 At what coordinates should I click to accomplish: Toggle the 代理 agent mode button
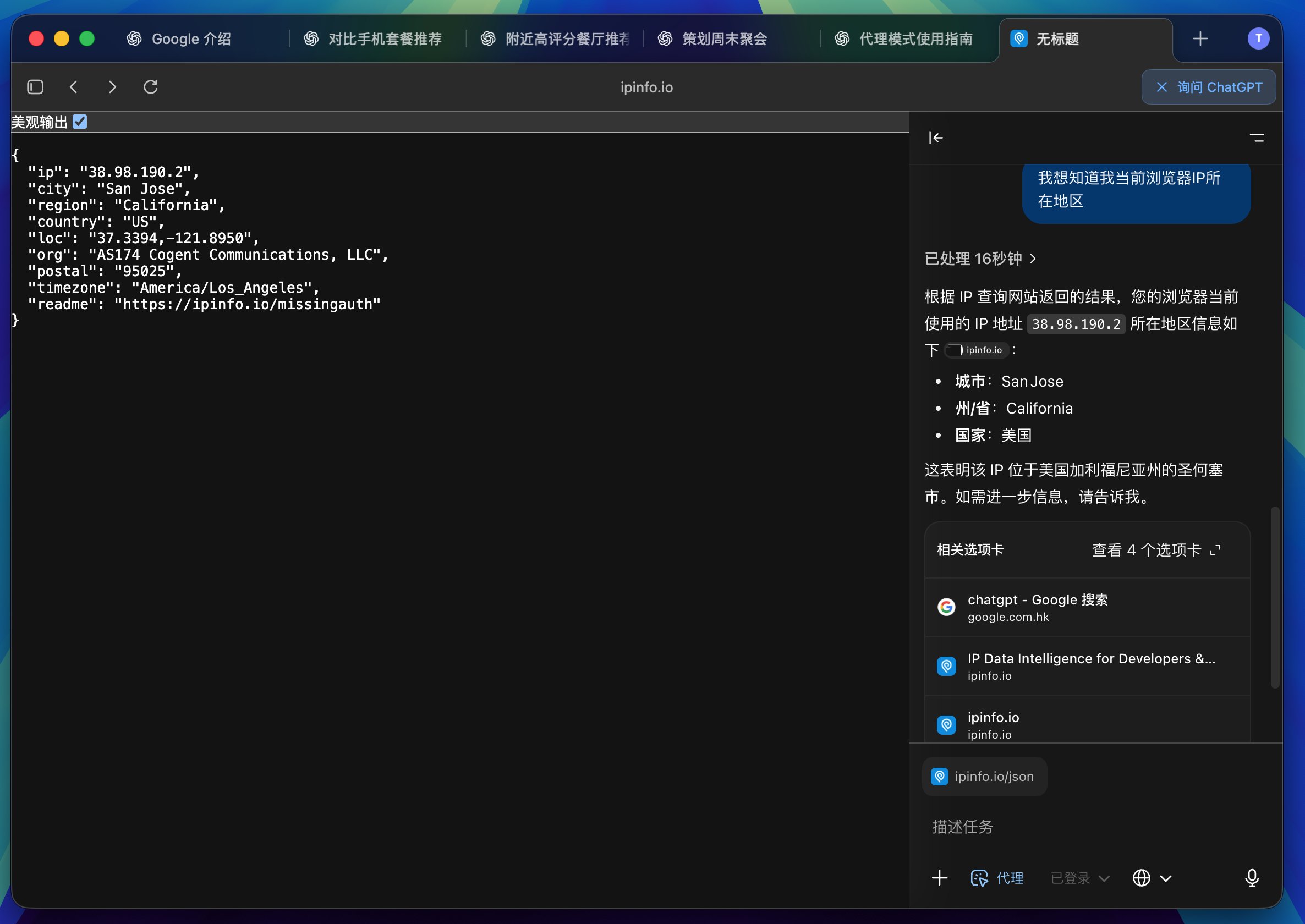(x=997, y=878)
